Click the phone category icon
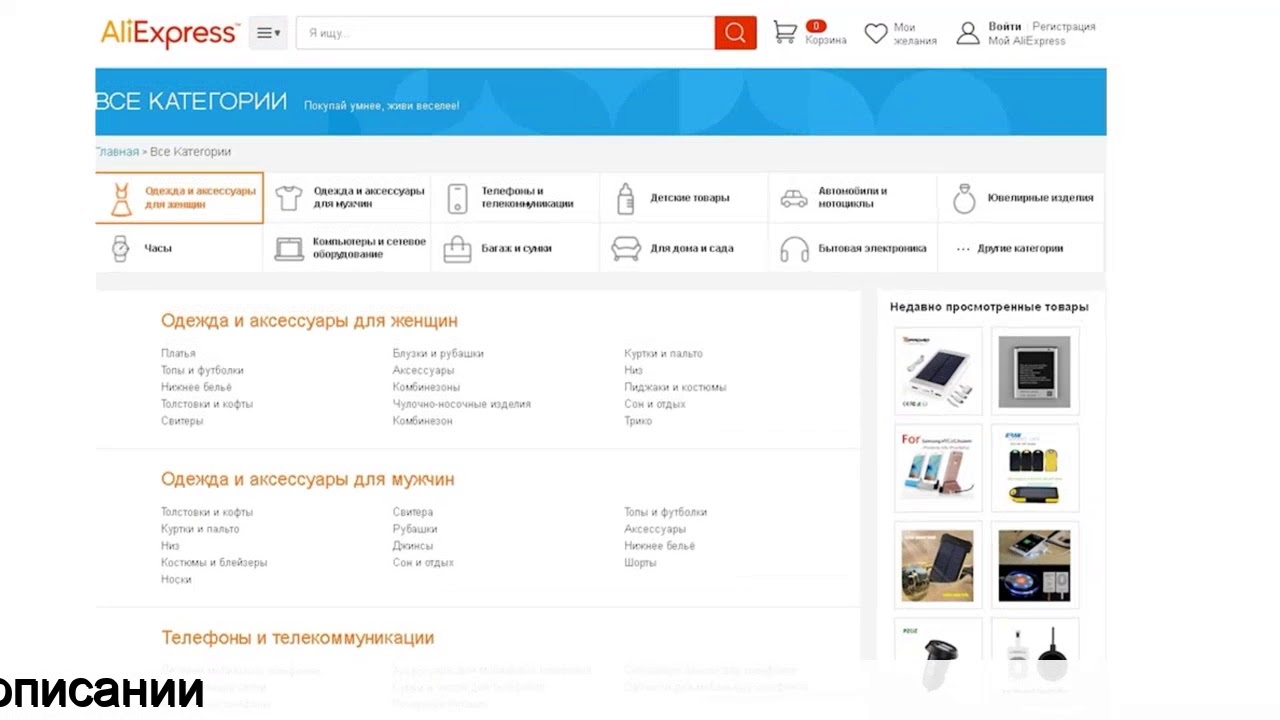Viewport: 1280px width, 720px height. tap(457, 198)
